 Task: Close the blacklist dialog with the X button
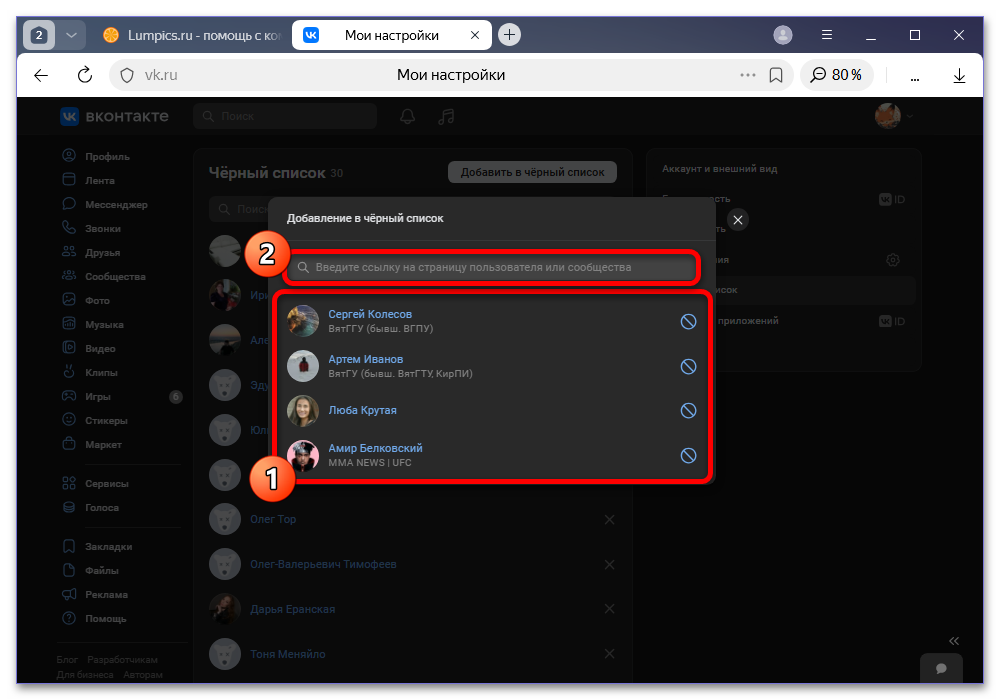[x=738, y=220]
